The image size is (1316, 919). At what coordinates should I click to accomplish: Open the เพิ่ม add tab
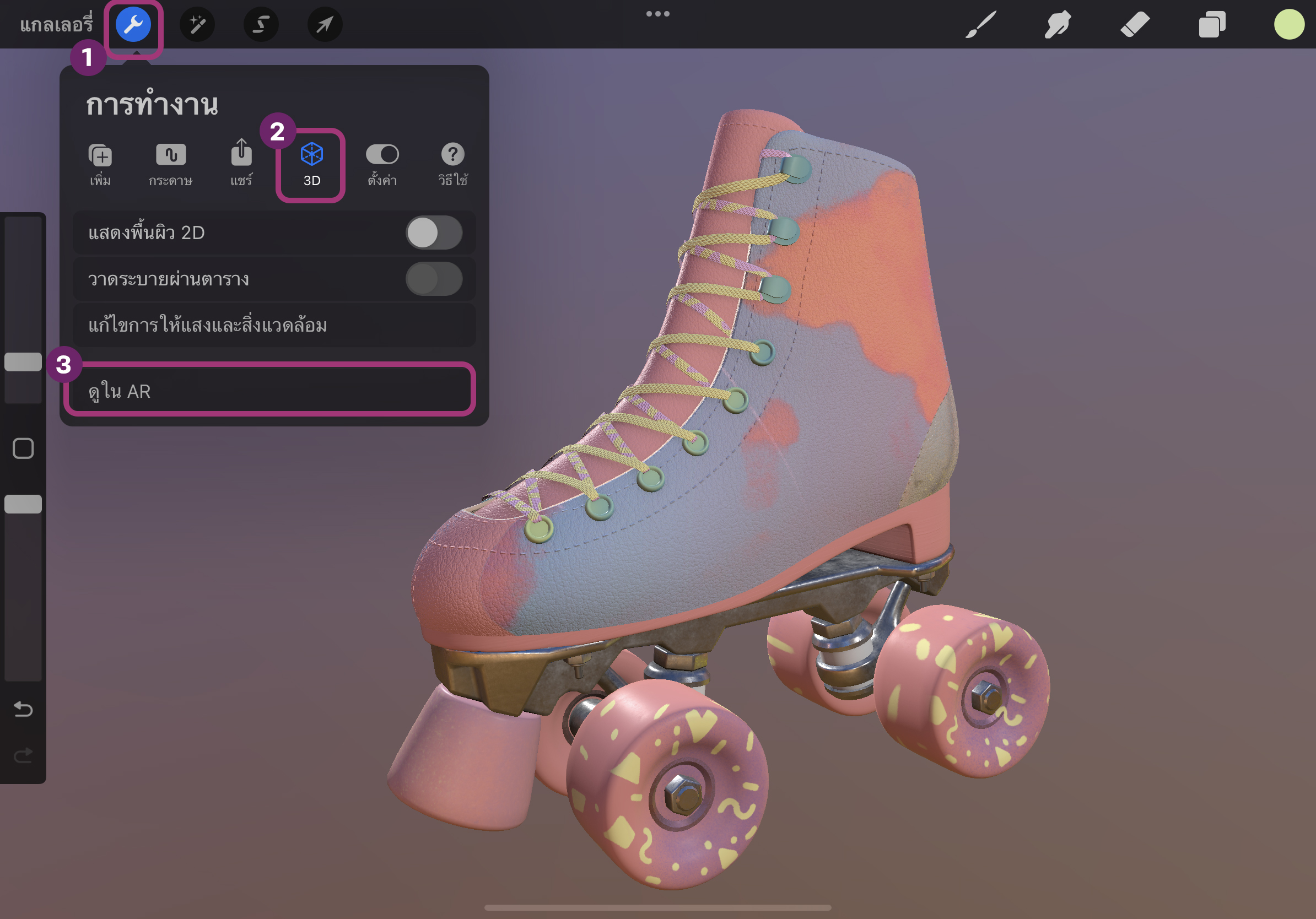coord(100,164)
